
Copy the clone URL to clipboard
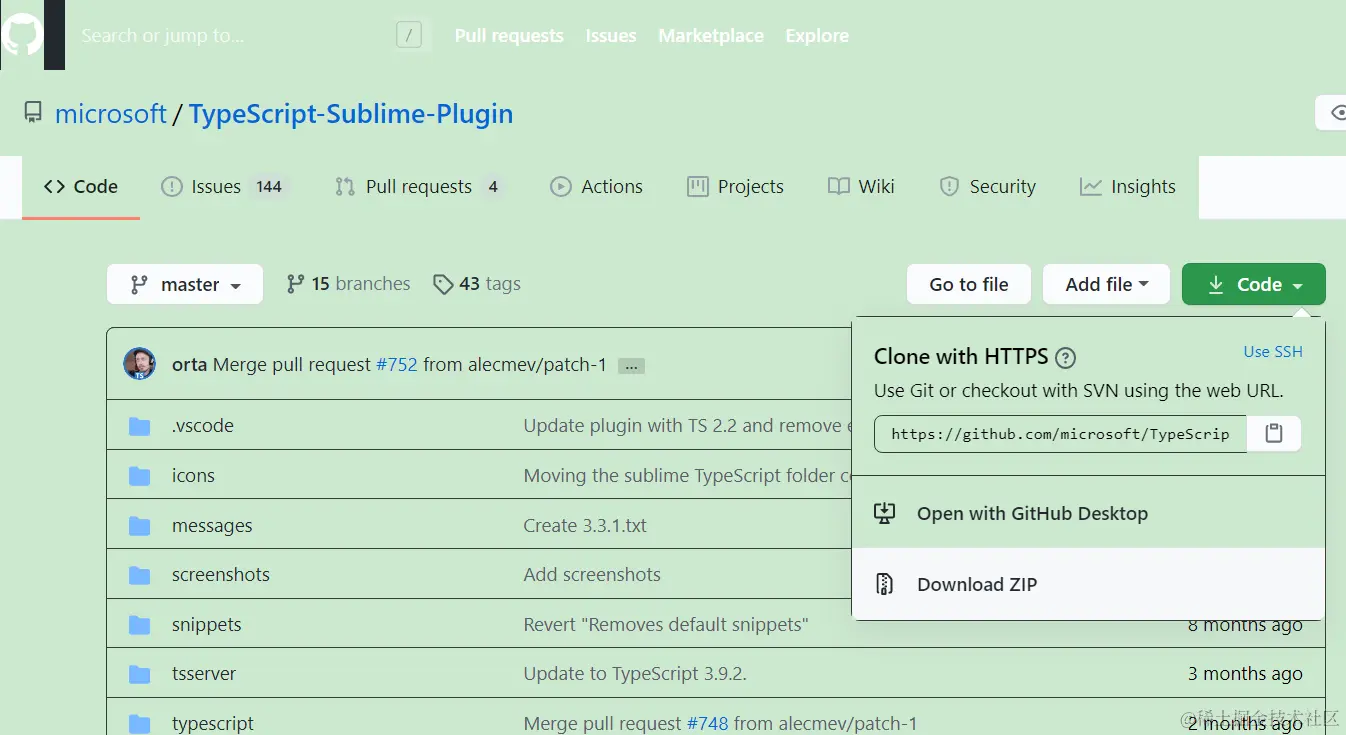coord(1273,434)
